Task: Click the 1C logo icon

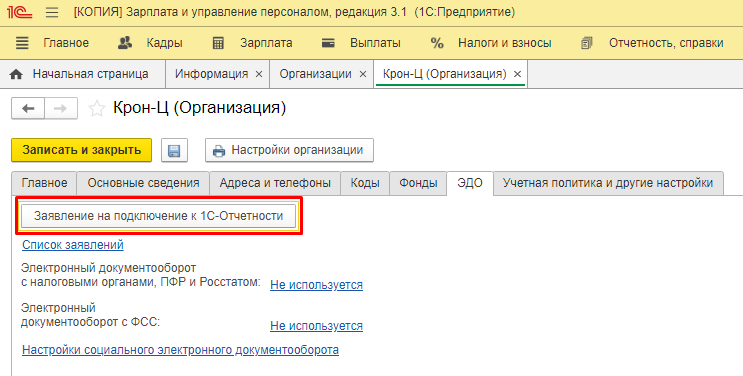Action: pyautogui.click(x=19, y=12)
